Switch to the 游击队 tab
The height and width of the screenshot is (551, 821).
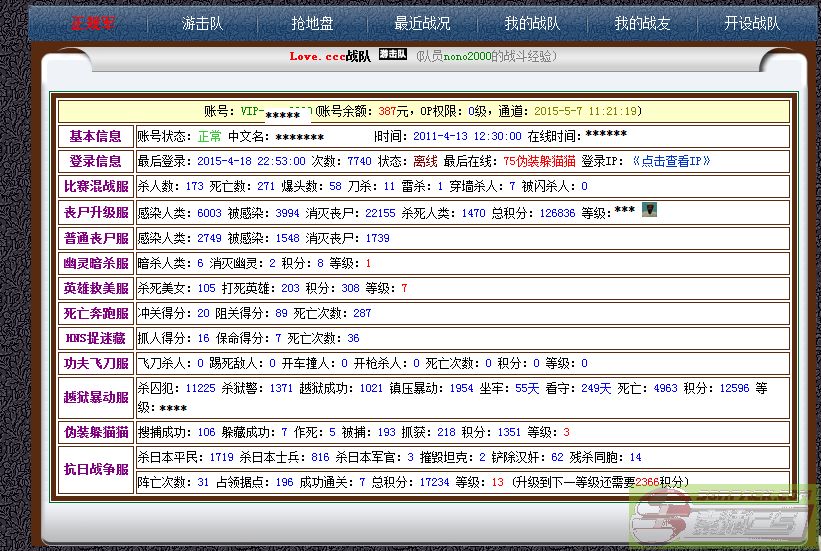point(202,23)
